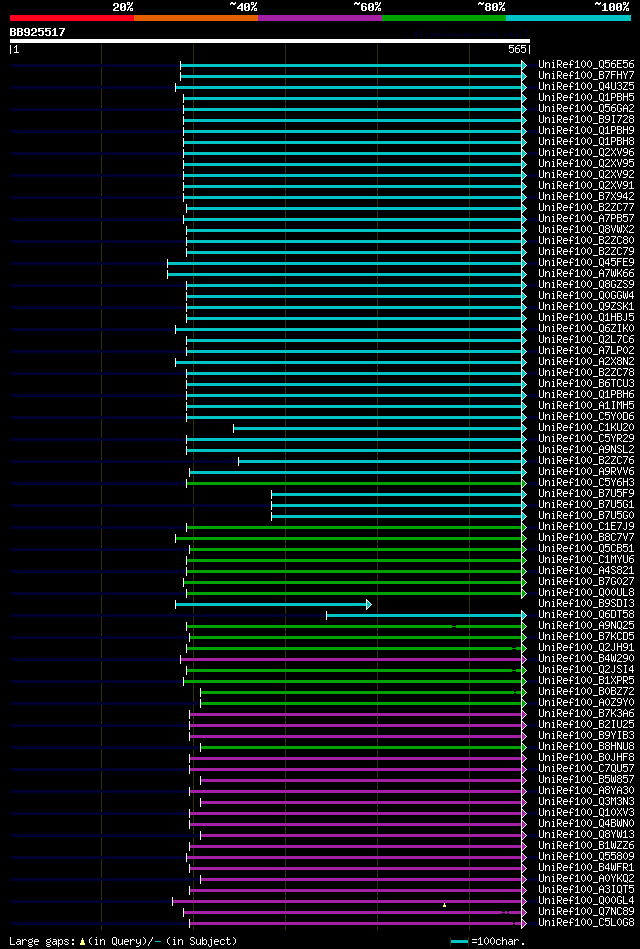Click the faint AlignView version text above query bar

(x=472, y=34)
